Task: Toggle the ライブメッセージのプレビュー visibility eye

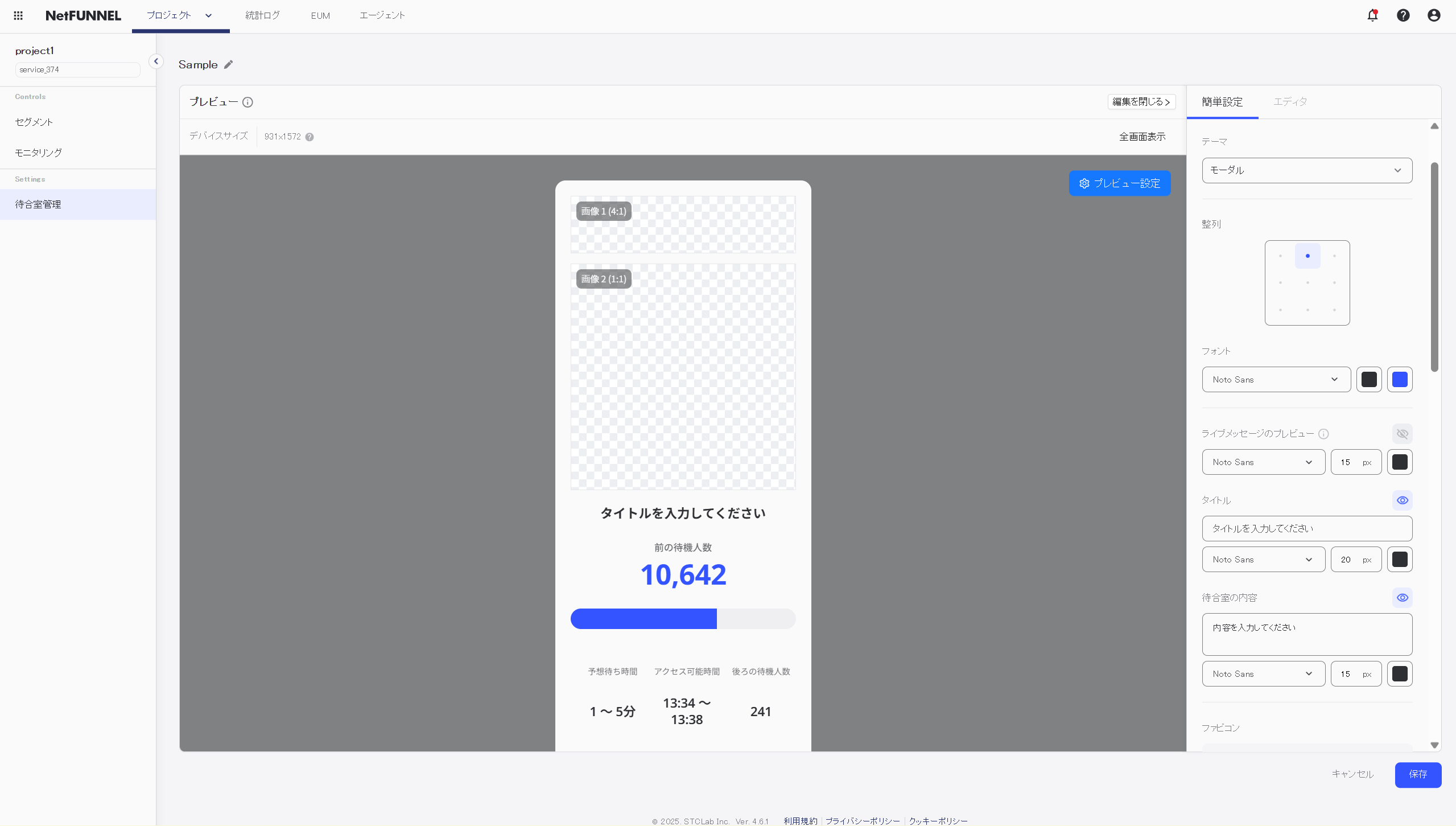Action: [1402, 434]
